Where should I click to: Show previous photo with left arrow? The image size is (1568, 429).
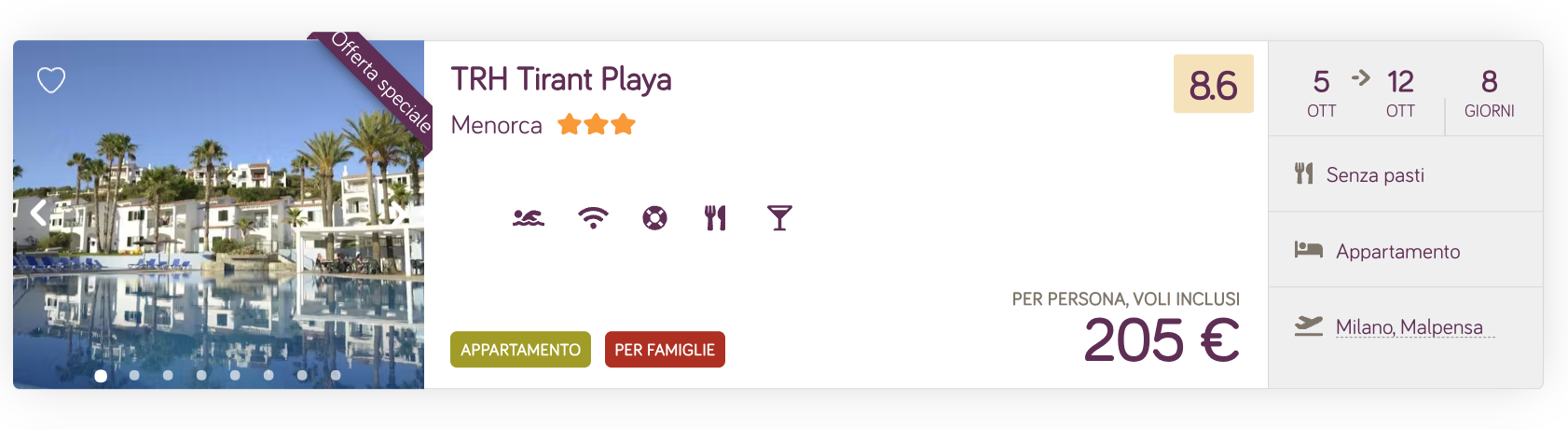tap(38, 214)
